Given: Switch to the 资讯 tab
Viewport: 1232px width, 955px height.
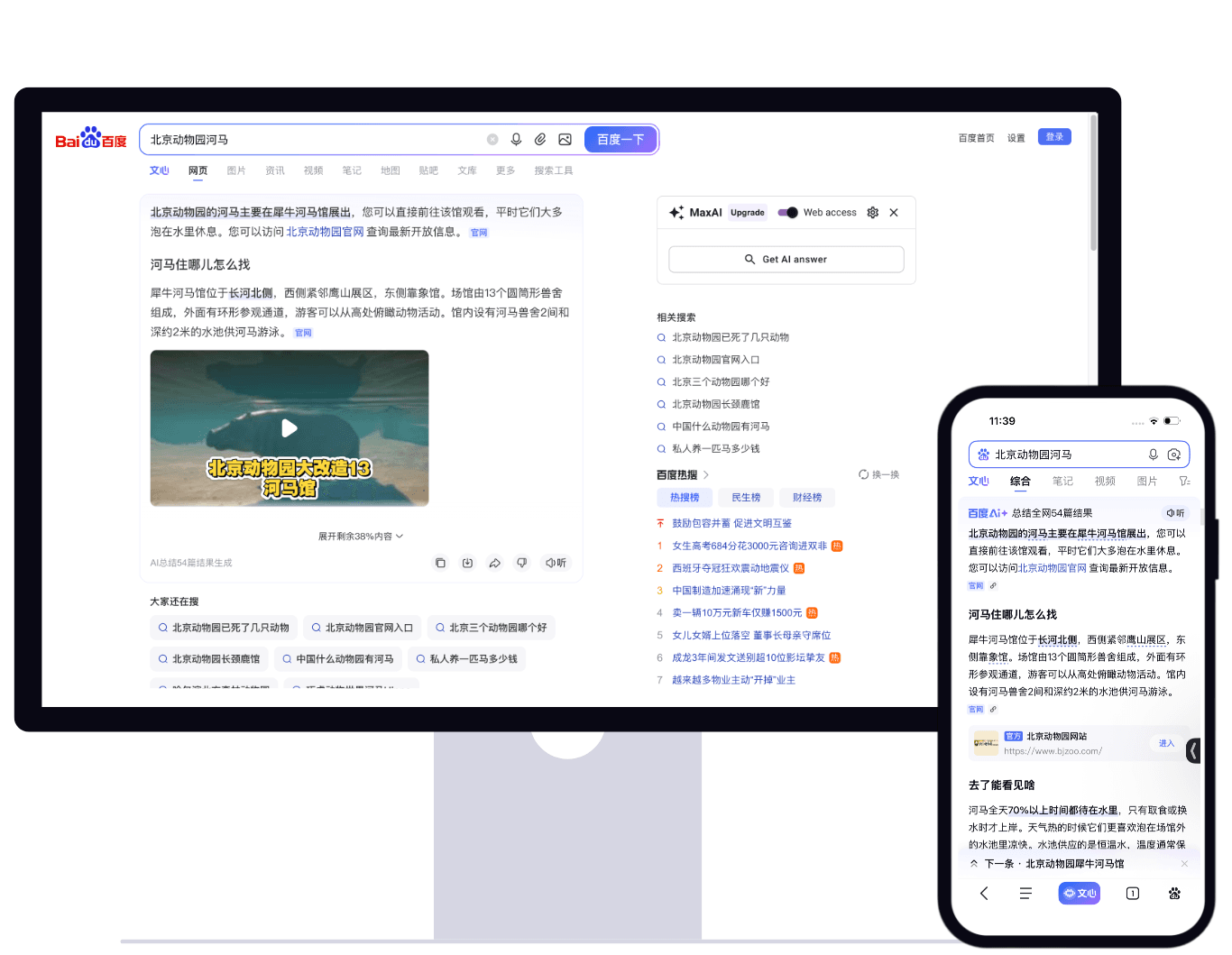Looking at the screenshot, I should click(275, 170).
